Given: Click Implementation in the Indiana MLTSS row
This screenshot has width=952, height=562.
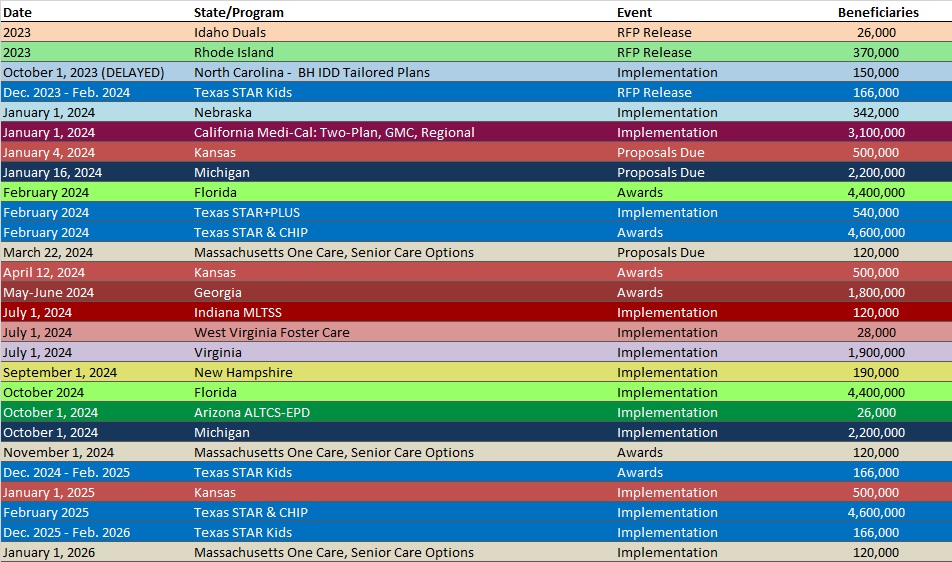Looking at the screenshot, I should pos(667,313).
